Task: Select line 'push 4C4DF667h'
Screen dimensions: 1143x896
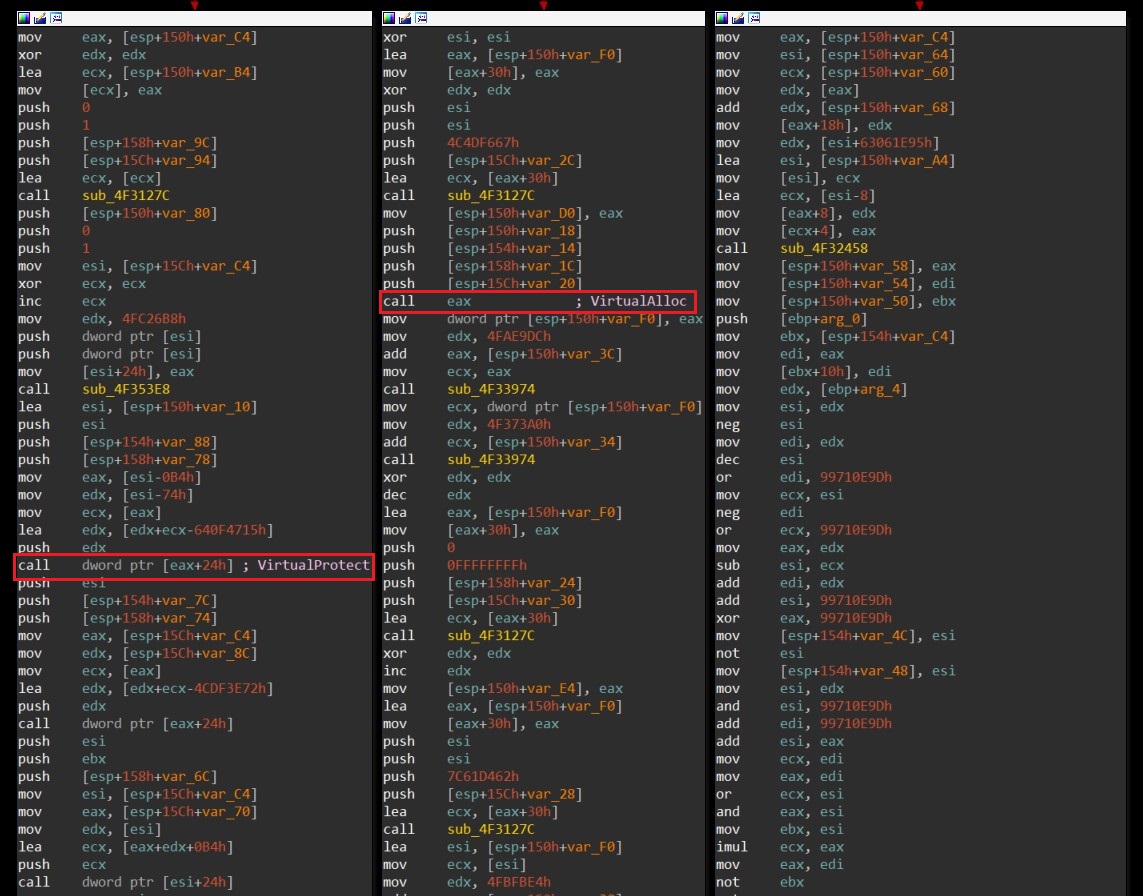Action: pyautogui.click(x=451, y=142)
